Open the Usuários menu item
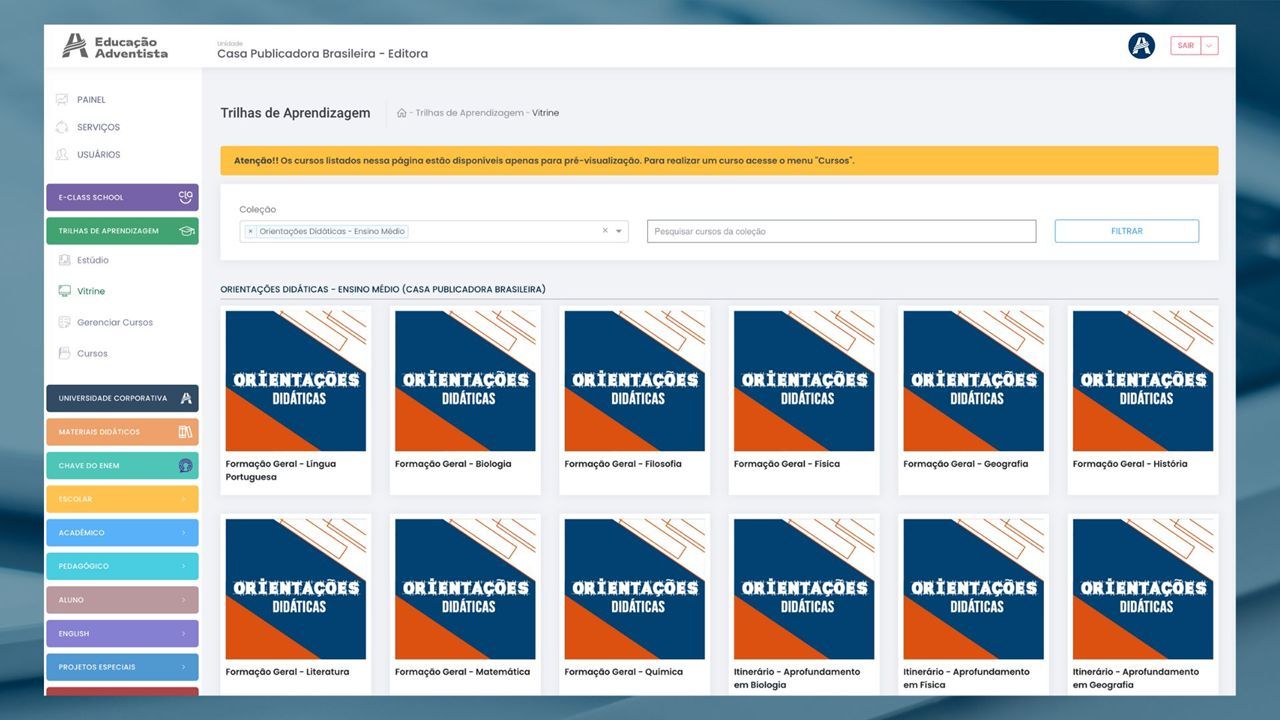 tap(98, 155)
